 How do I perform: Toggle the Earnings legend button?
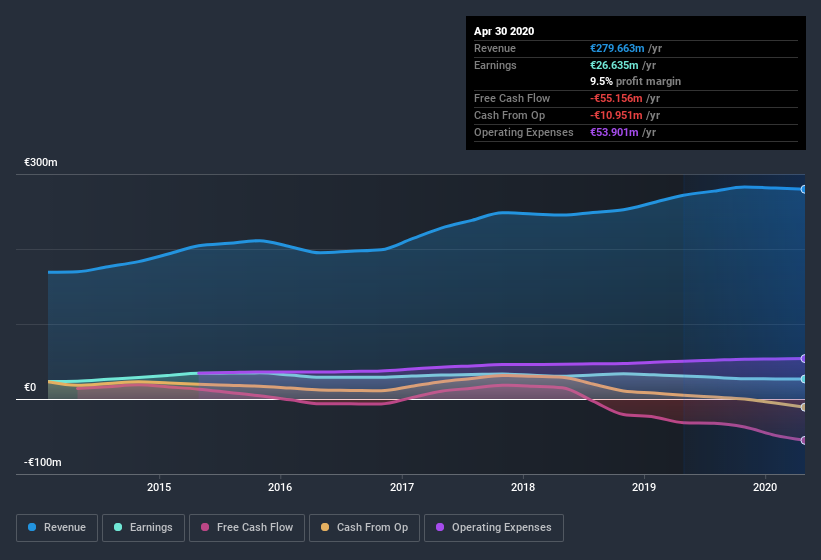click(x=143, y=527)
